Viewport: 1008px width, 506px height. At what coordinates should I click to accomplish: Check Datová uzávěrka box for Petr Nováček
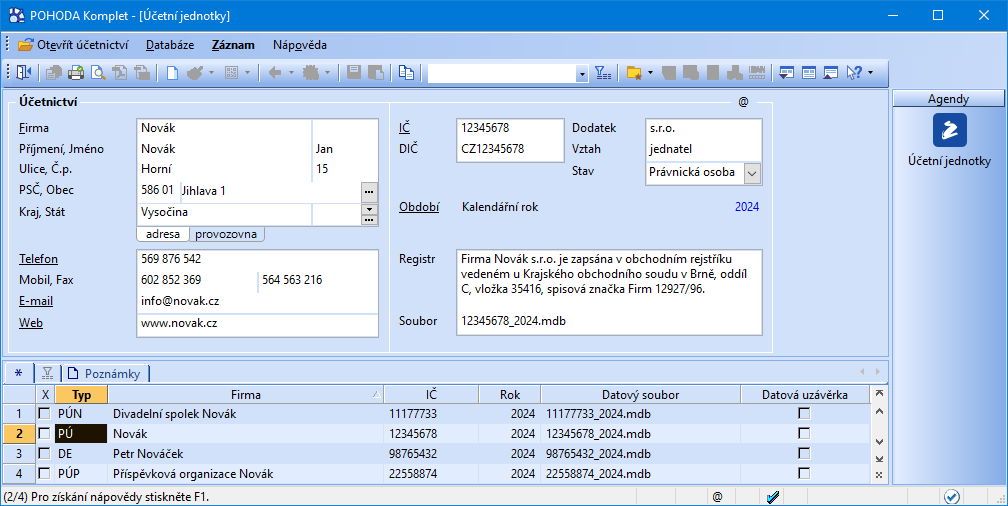[803, 453]
